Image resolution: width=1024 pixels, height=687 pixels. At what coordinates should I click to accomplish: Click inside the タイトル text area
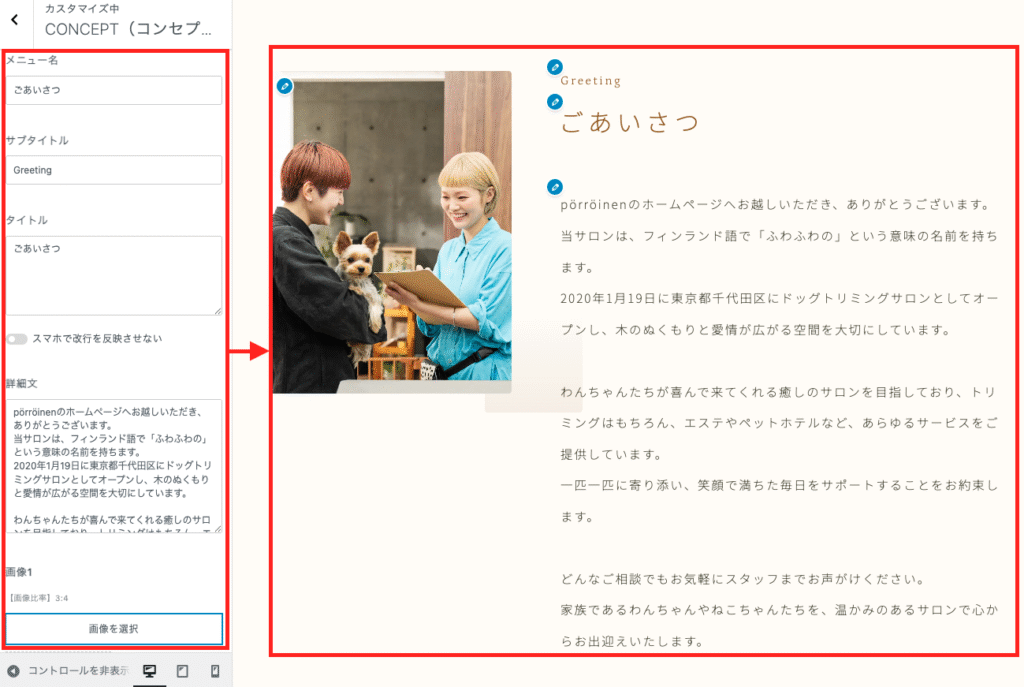click(113, 275)
